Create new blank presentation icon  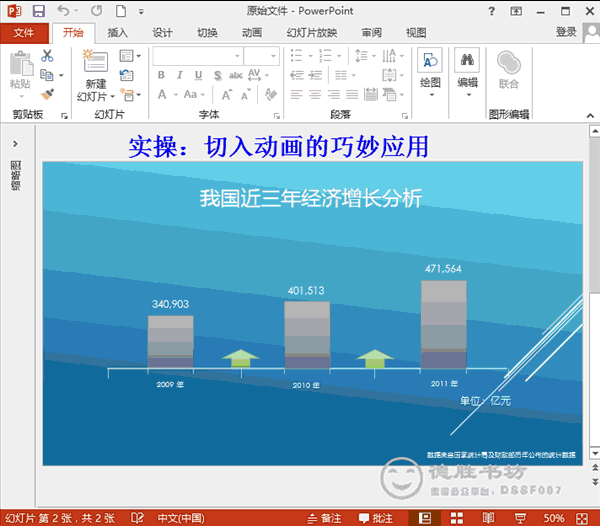121,11
